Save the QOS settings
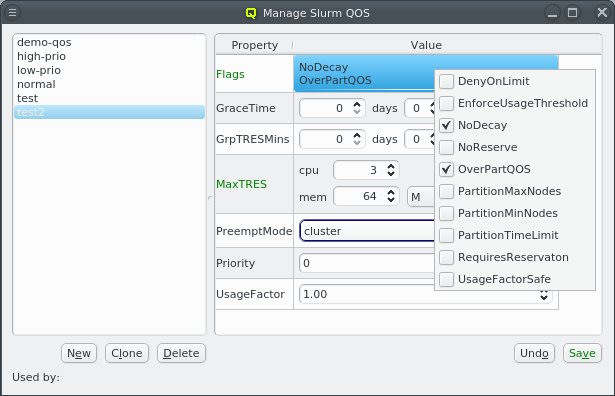The image size is (615, 396). pos(582,353)
